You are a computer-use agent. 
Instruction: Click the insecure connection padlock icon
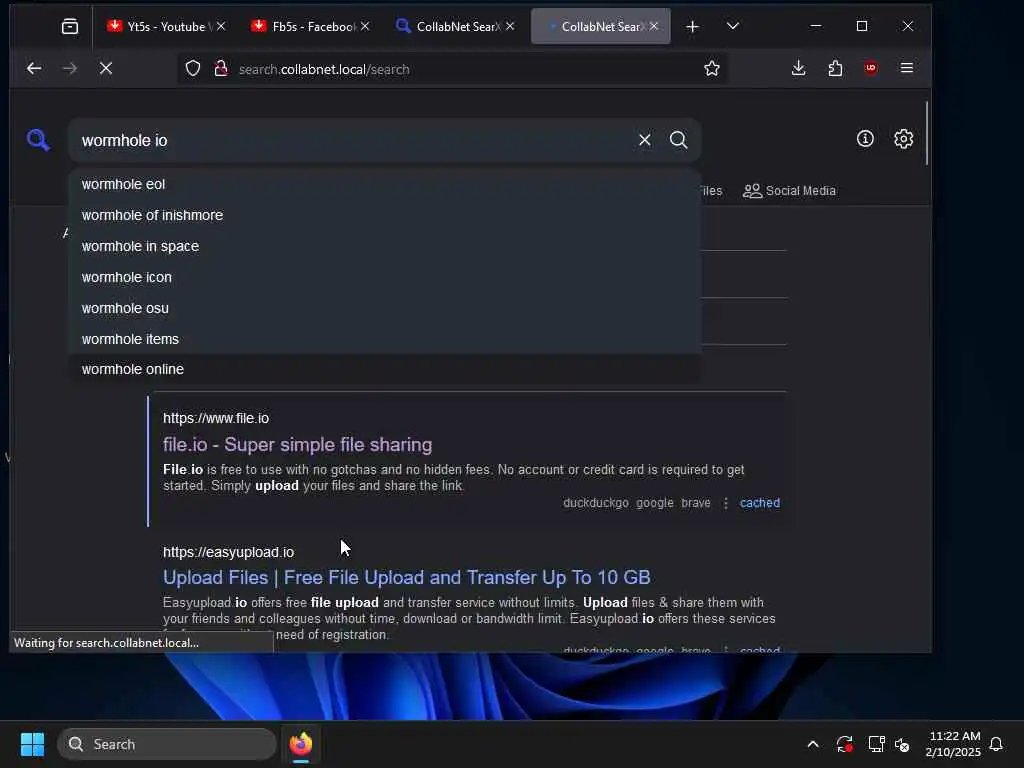(x=221, y=69)
